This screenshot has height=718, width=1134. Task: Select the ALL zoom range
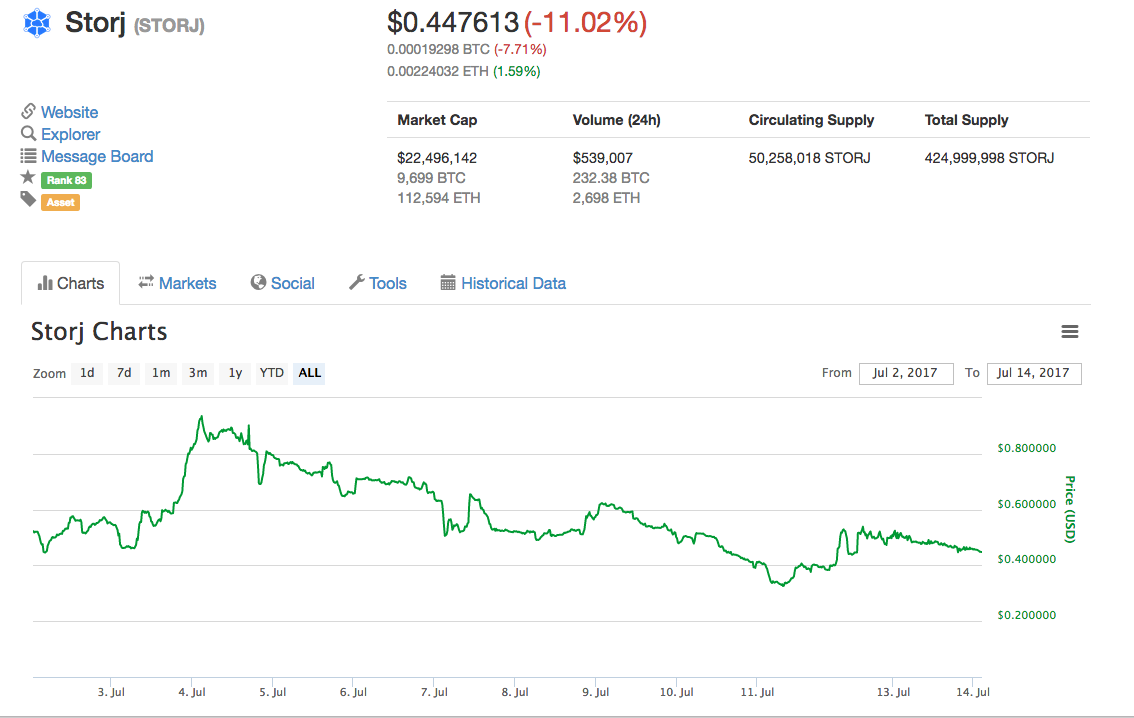pos(310,373)
